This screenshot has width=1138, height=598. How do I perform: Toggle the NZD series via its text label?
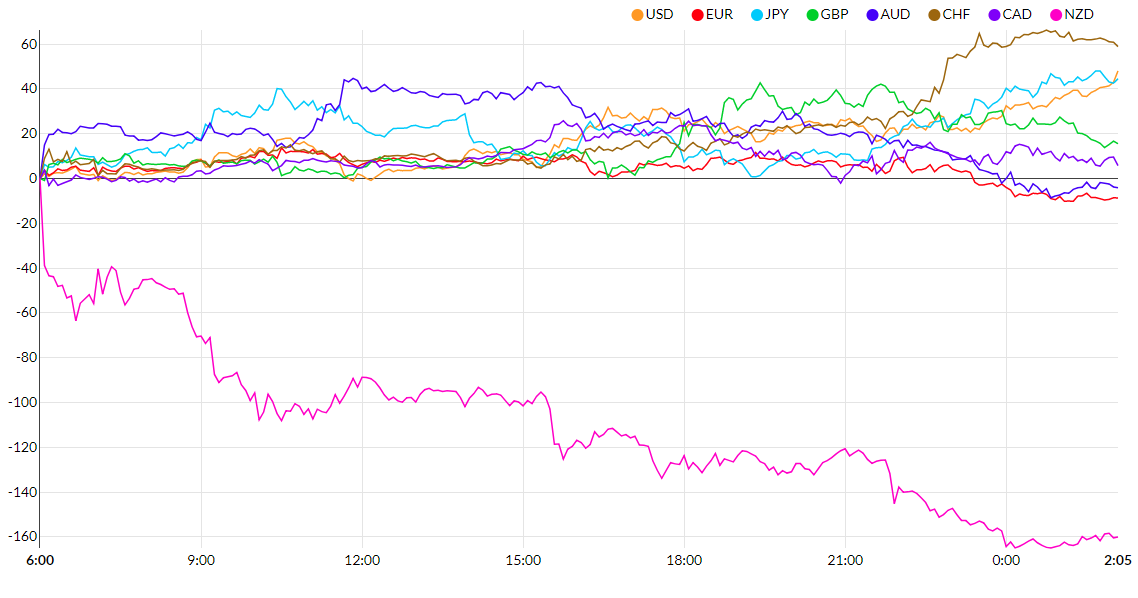[x=1078, y=15]
